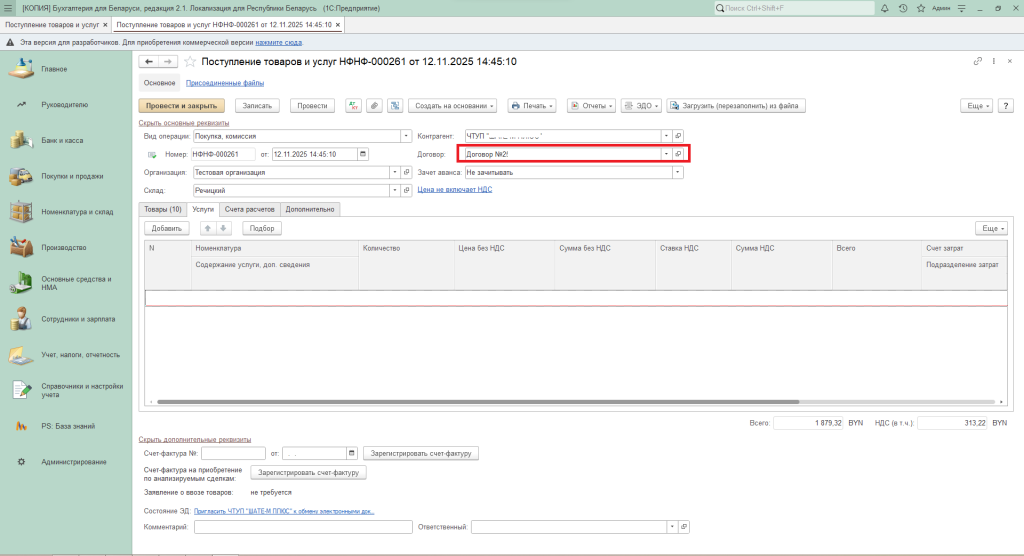Open the Счета расчетов tab

point(248,209)
